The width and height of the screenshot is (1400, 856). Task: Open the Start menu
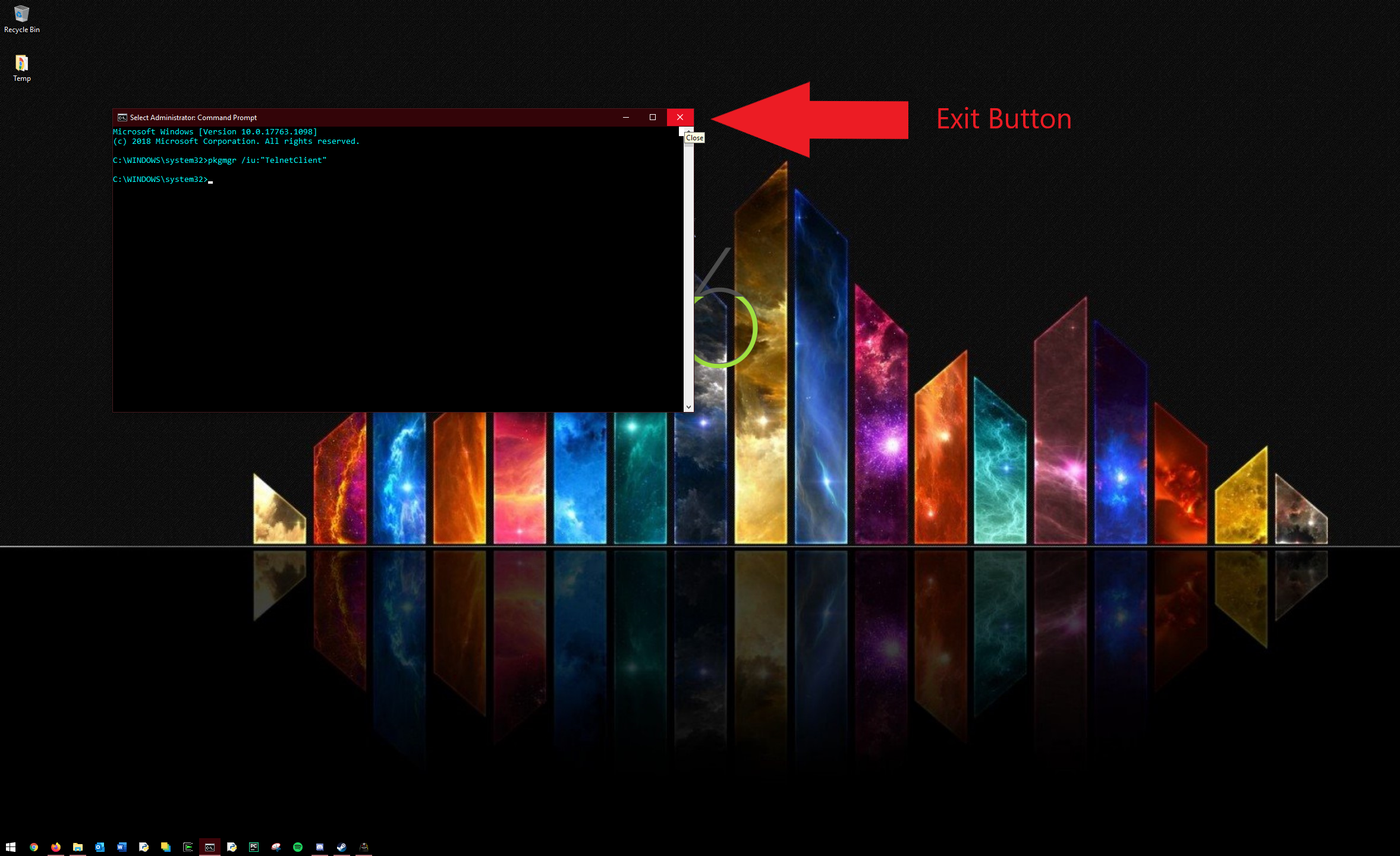(x=11, y=847)
